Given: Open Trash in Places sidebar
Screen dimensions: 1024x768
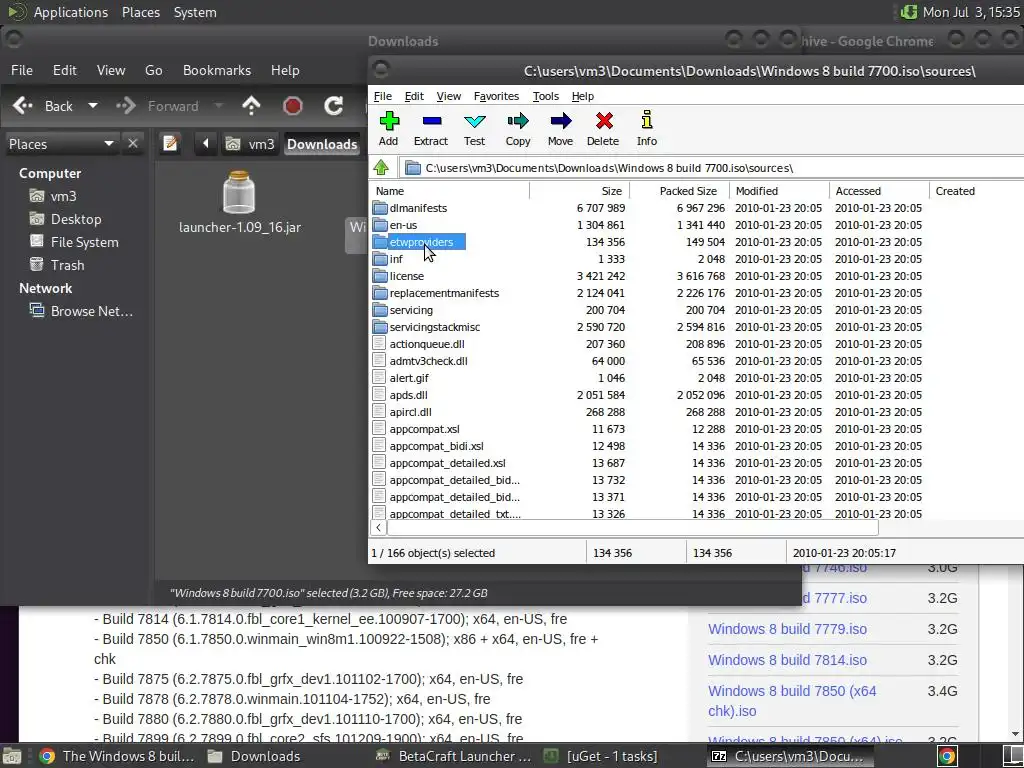Looking at the screenshot, I should tap(57, 265).
